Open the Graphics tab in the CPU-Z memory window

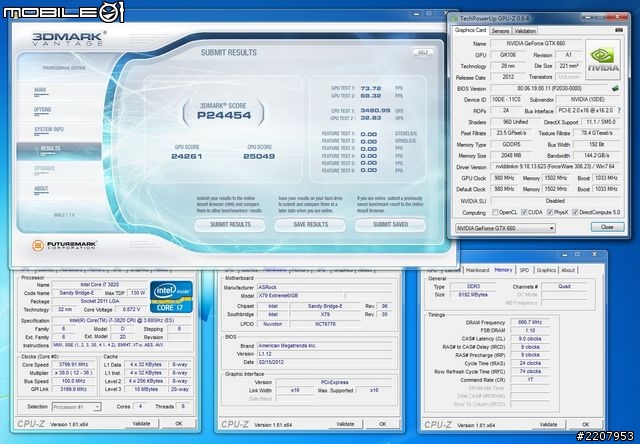[x=546, y=270]
